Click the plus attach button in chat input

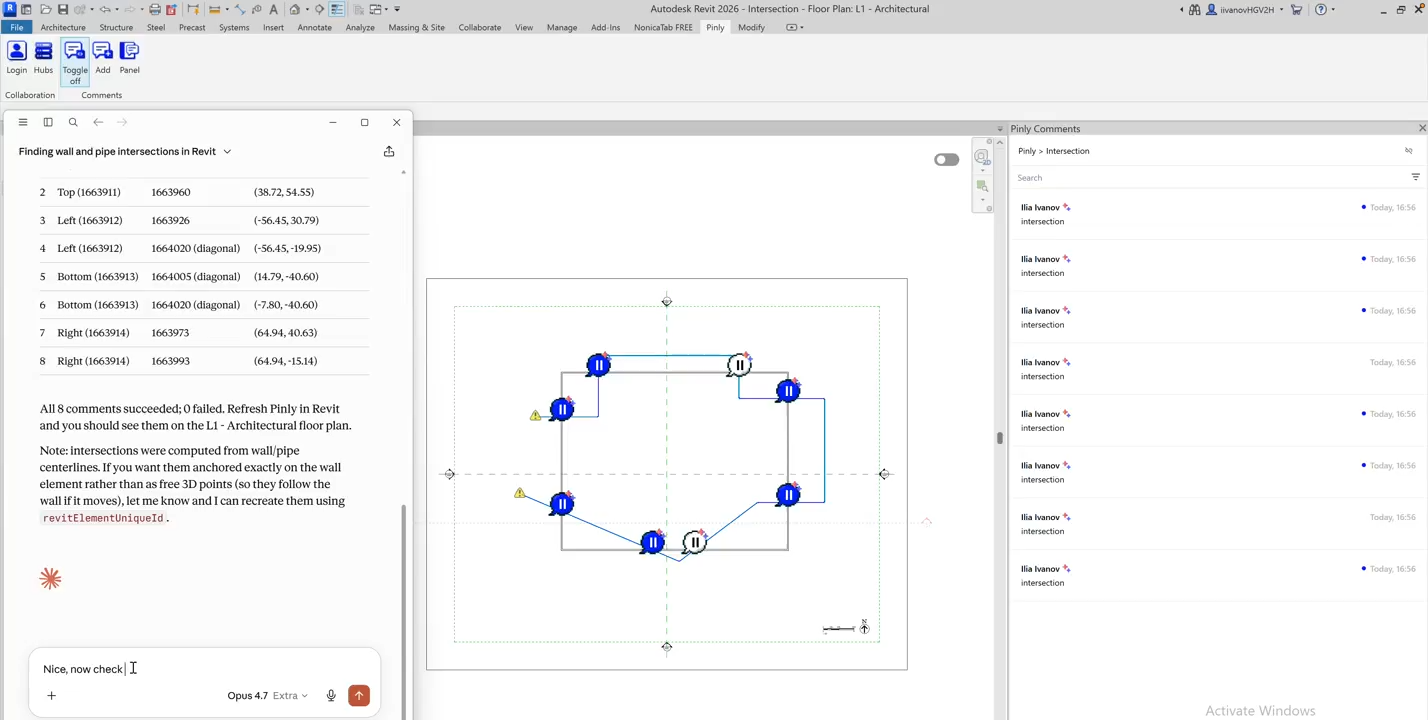51,696
